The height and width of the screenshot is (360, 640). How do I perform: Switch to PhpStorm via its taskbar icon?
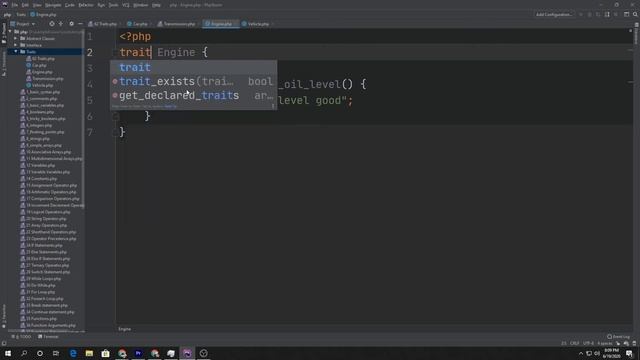coord(187,353)
